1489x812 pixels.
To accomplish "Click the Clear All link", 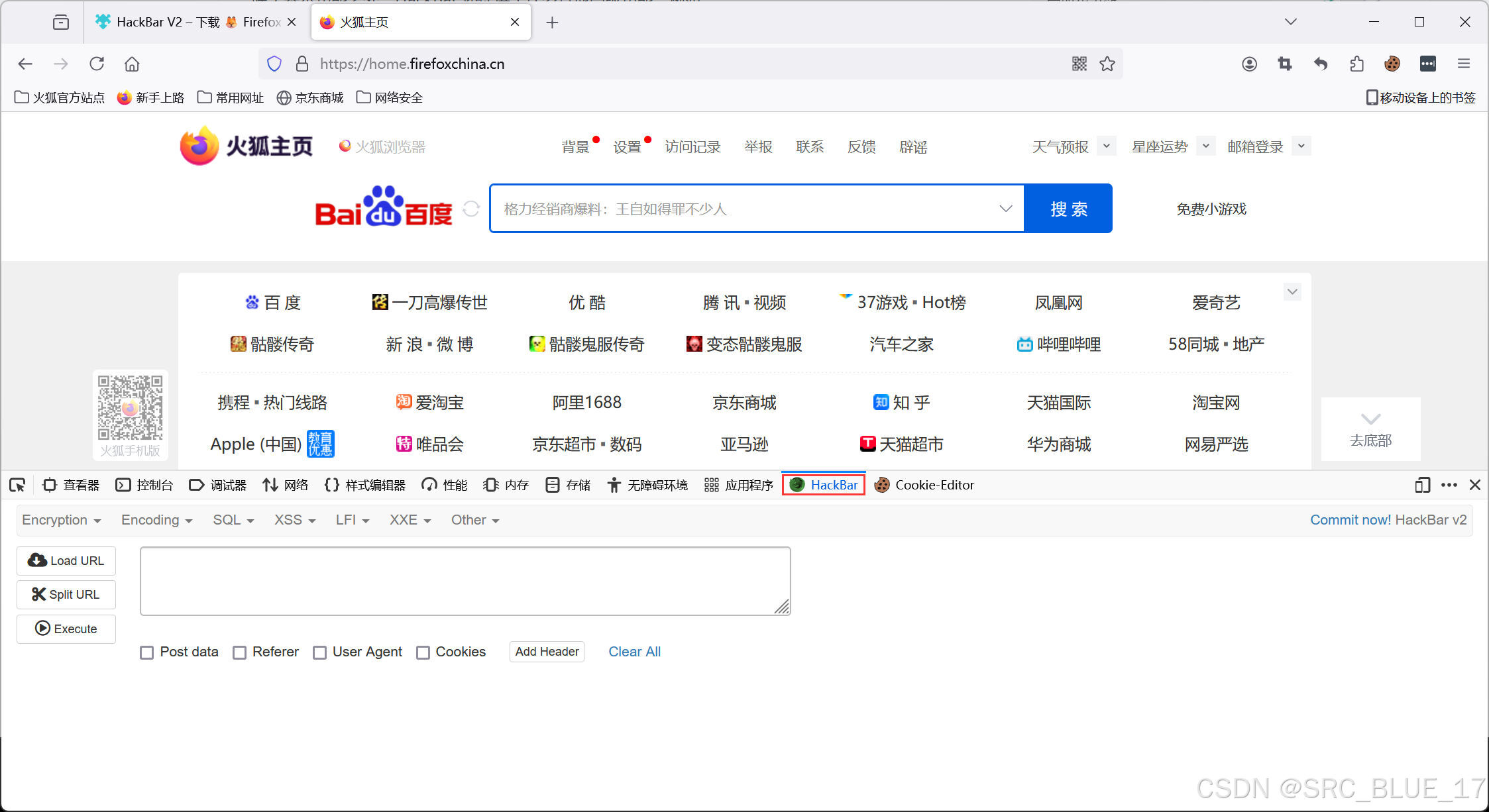I will click(634, 652).
